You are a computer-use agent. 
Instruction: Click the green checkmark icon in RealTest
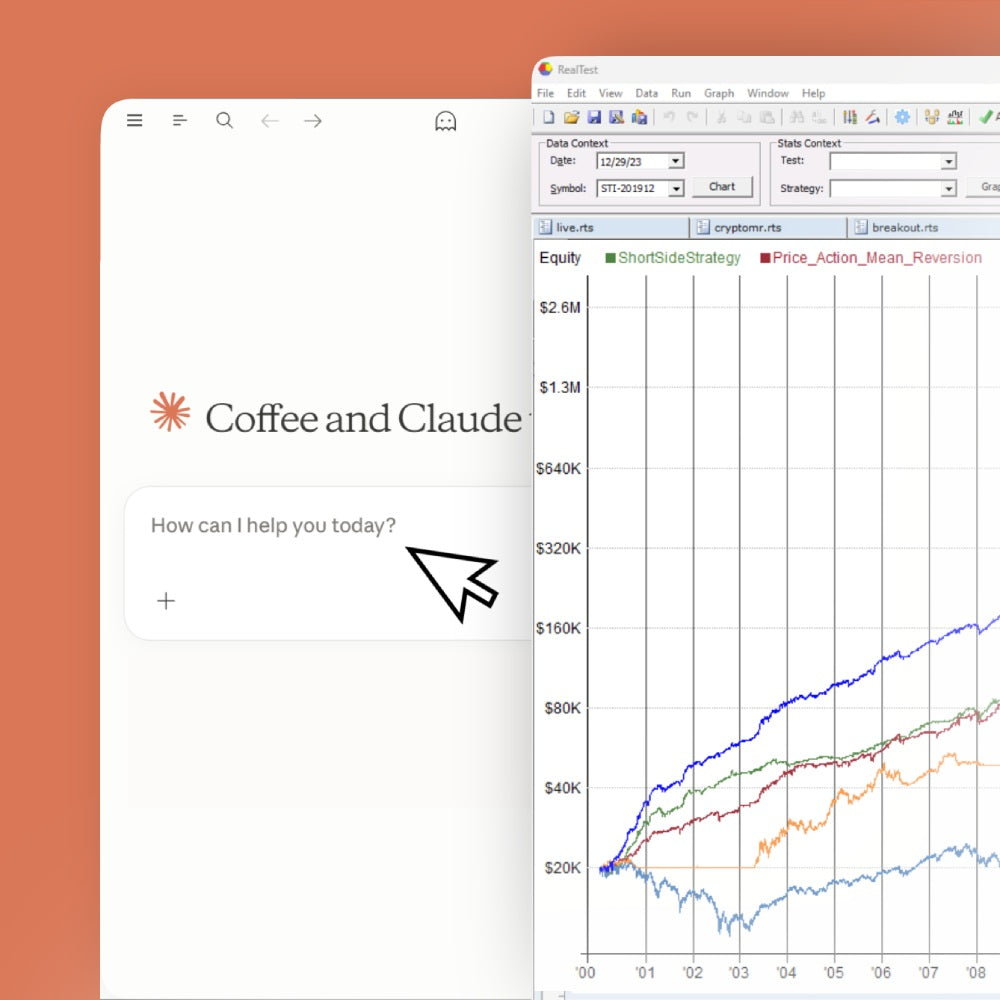click(985, 117)
